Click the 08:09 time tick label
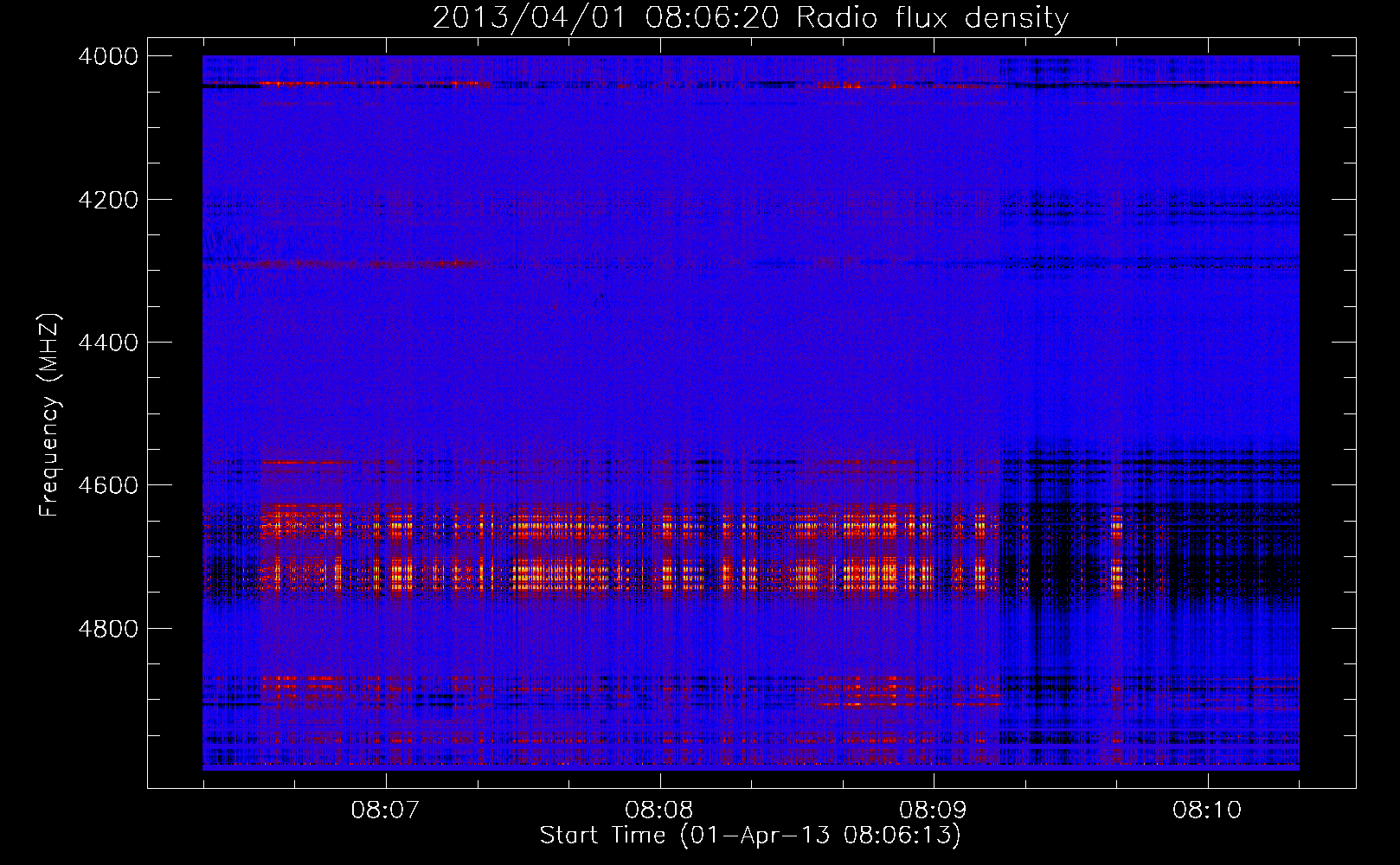The width and height of the screenshot is (1400, 865). (933, 811)
